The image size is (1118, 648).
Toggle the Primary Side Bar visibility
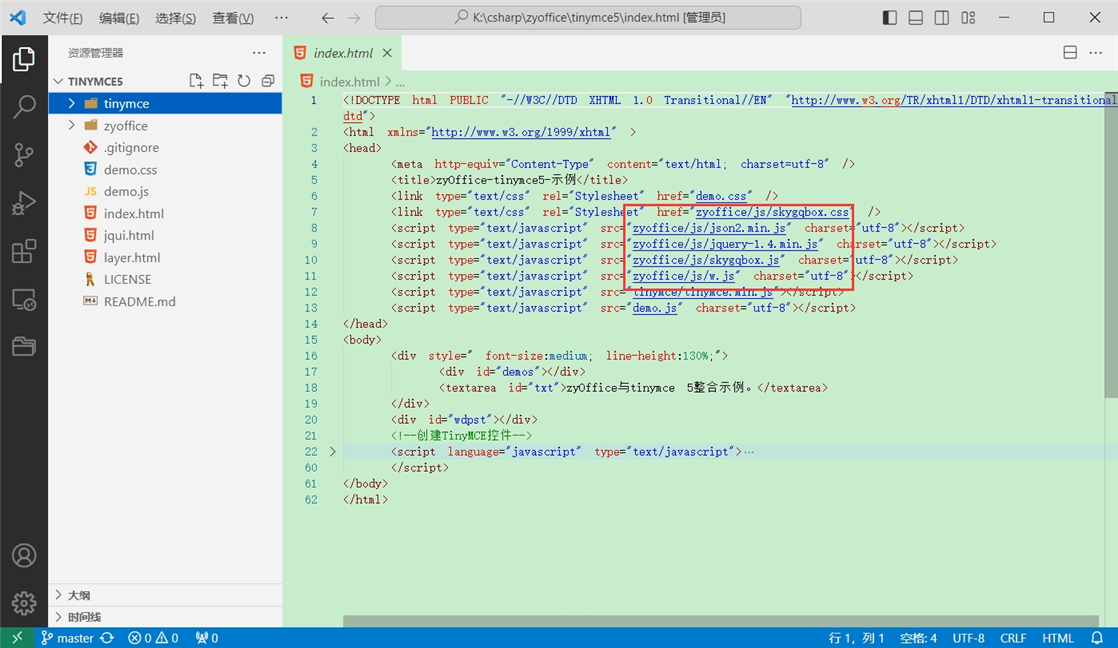pyautogui.click(x=889, y=17)
